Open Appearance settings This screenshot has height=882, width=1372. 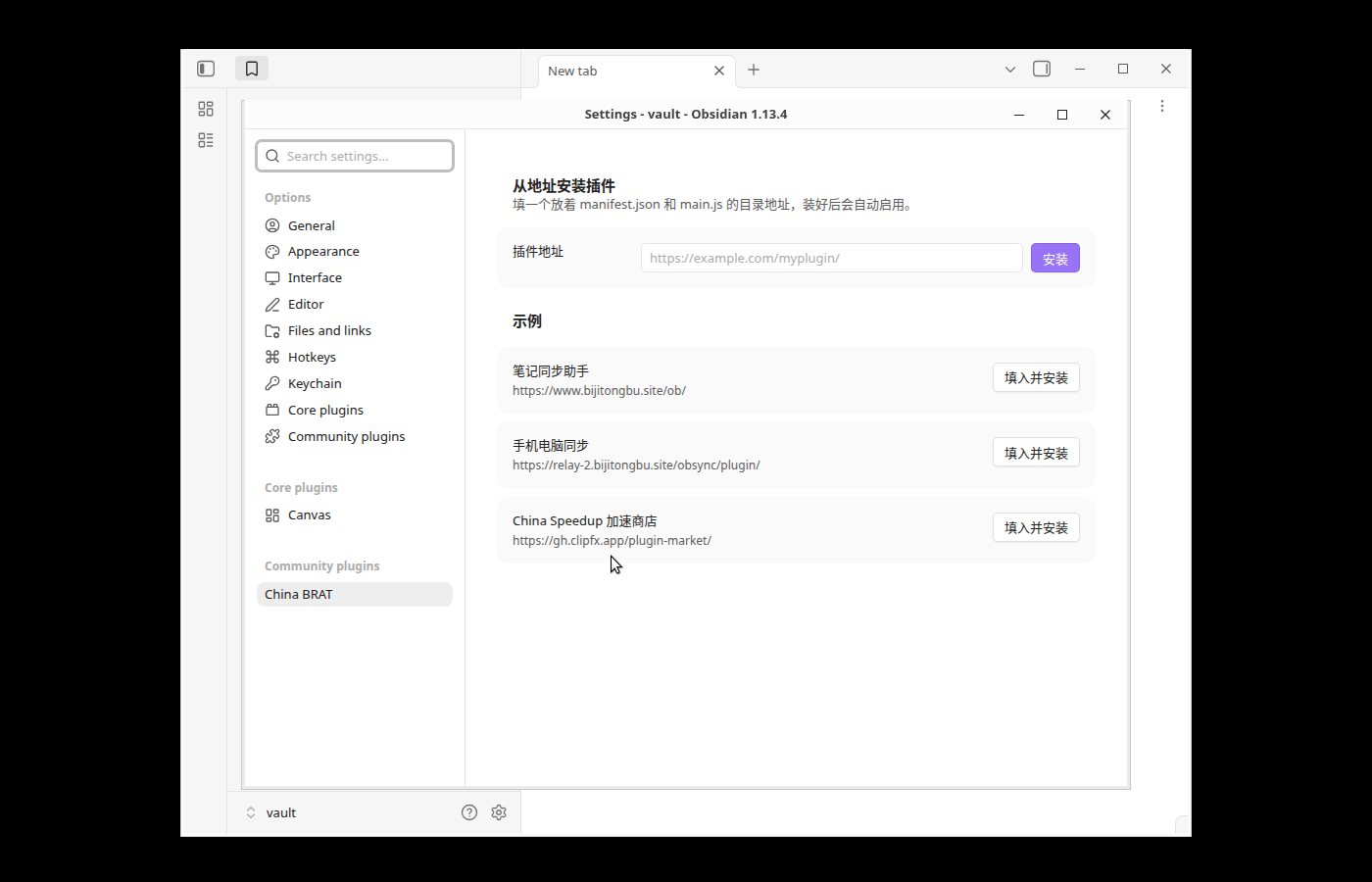[355, 252]
